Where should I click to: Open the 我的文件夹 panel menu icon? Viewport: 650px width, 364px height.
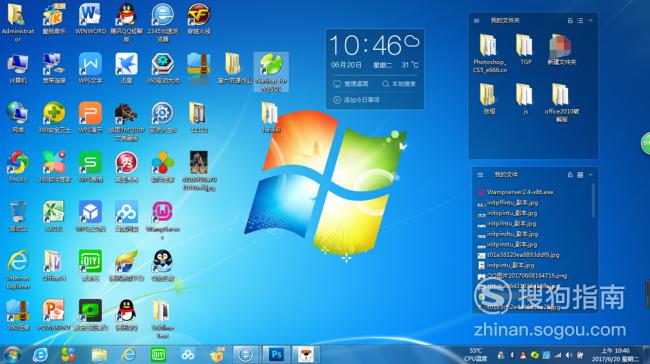(477, 20)
